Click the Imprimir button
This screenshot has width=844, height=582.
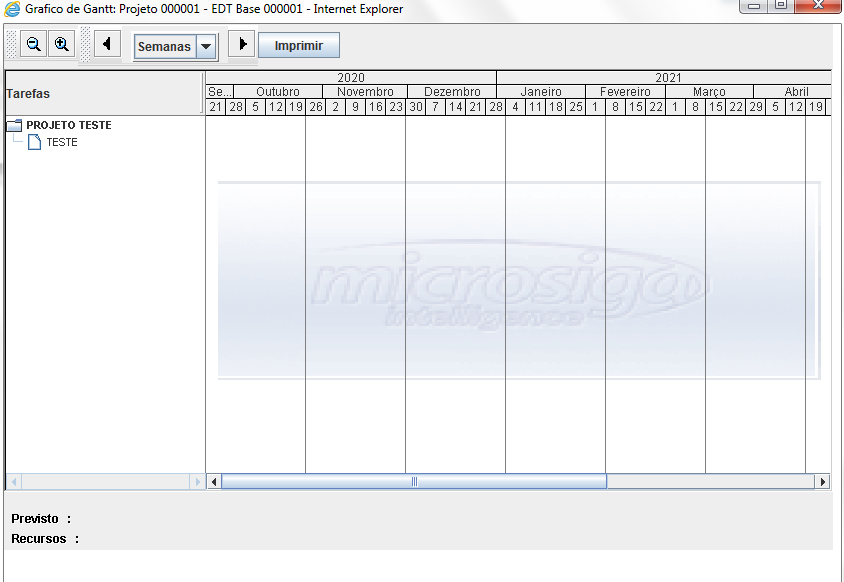(x=299, y=45)
